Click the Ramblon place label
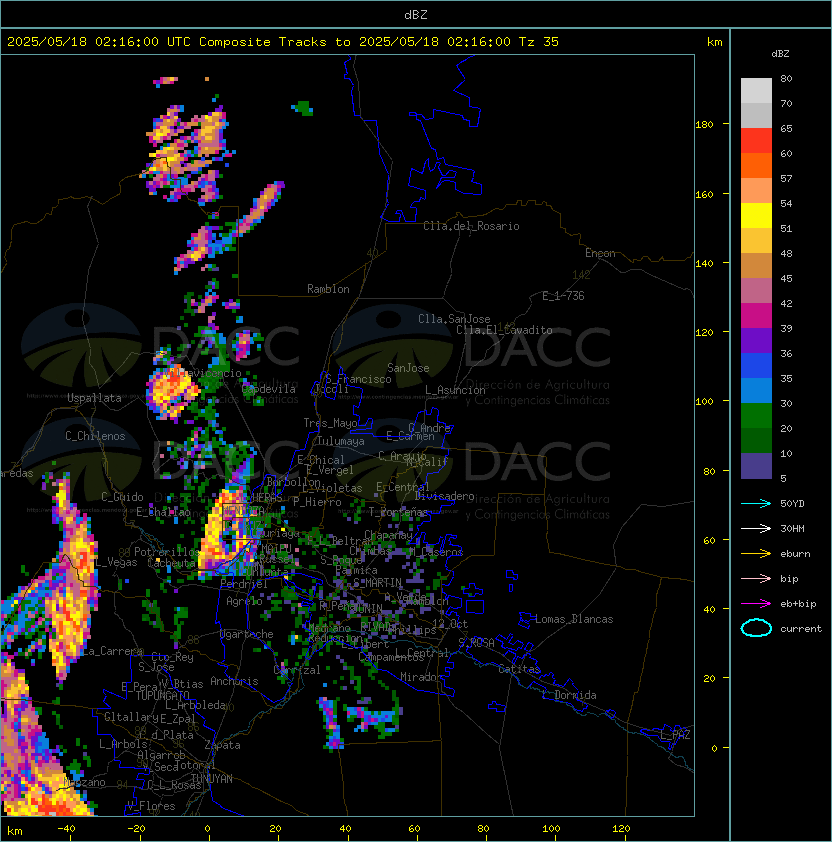Screen dimensions: 832x842 (328, 289)
